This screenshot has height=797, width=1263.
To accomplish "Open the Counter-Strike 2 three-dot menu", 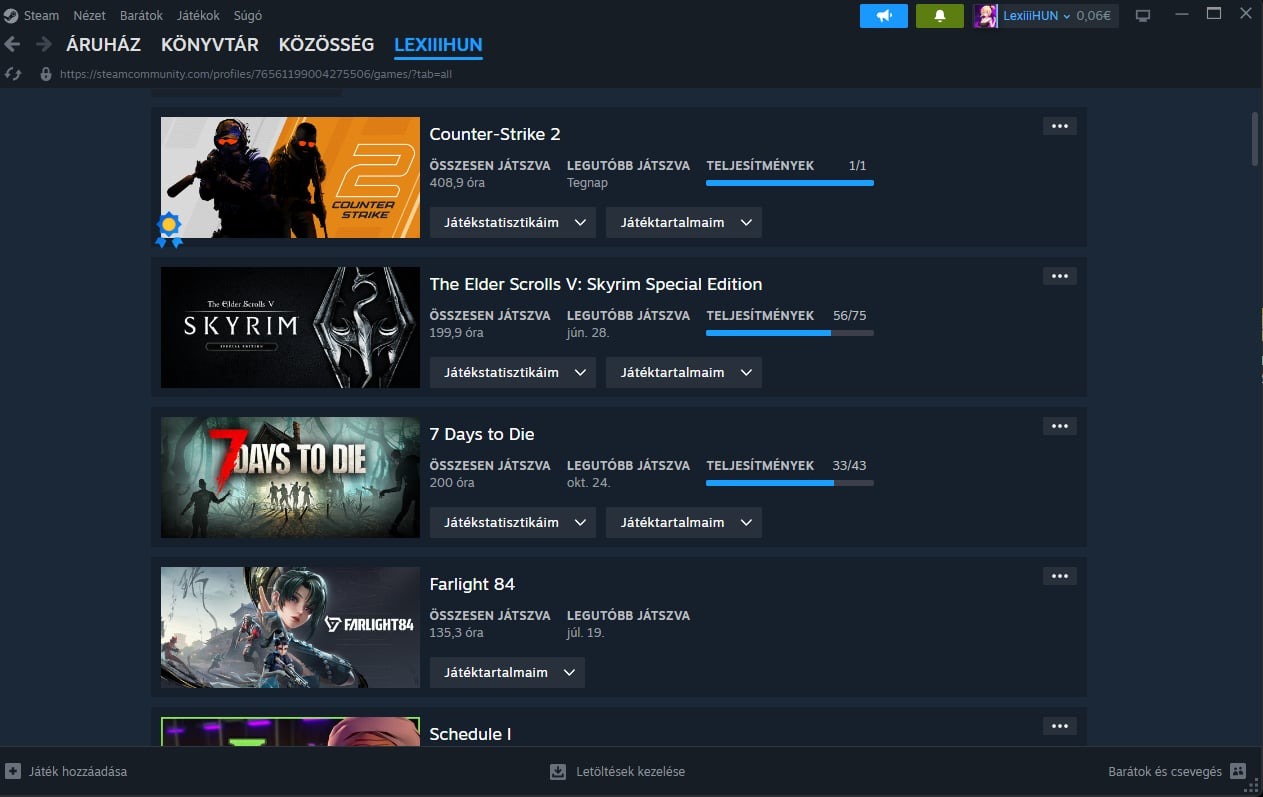I will pos(1060,126).
